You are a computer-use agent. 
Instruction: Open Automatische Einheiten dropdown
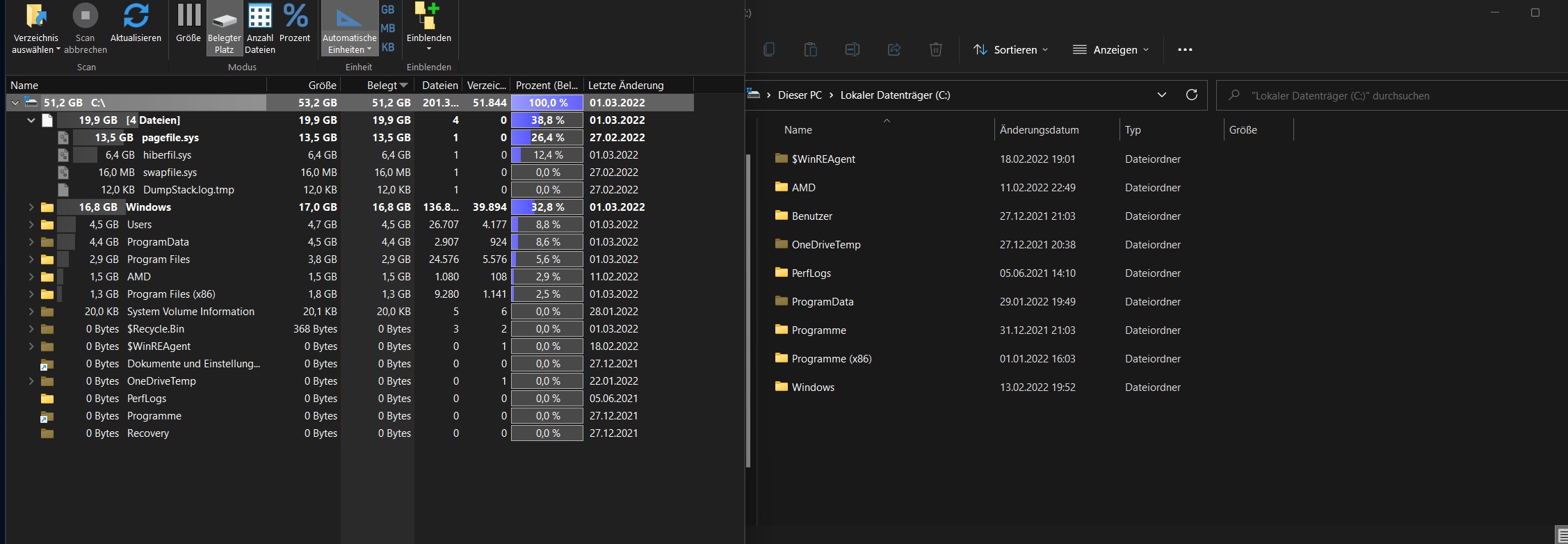coord(350,29)
